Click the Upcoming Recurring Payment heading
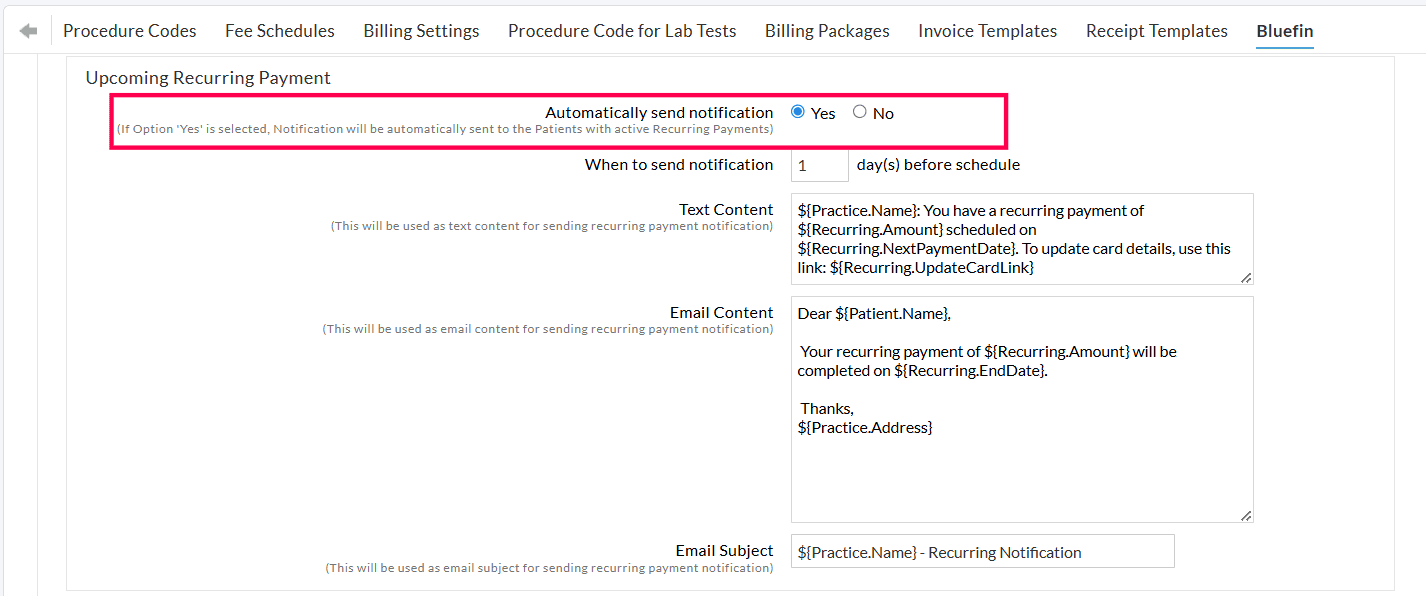Image resolution: width=1426 pixels, height=596 pixels. 208,77
